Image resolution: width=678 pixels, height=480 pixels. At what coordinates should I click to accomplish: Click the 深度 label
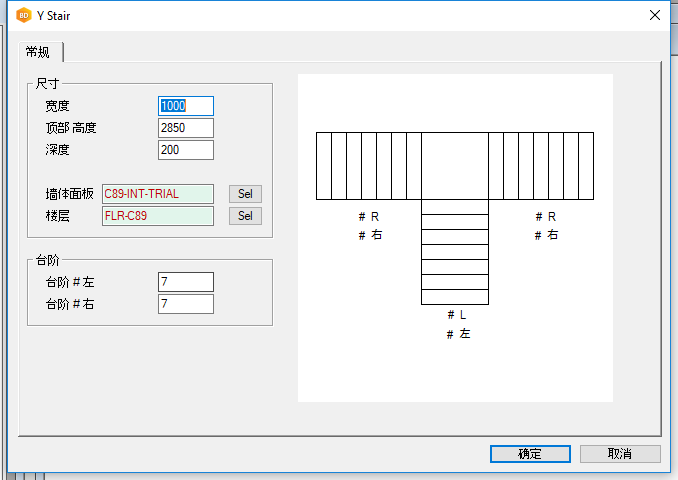click(58, 150)
